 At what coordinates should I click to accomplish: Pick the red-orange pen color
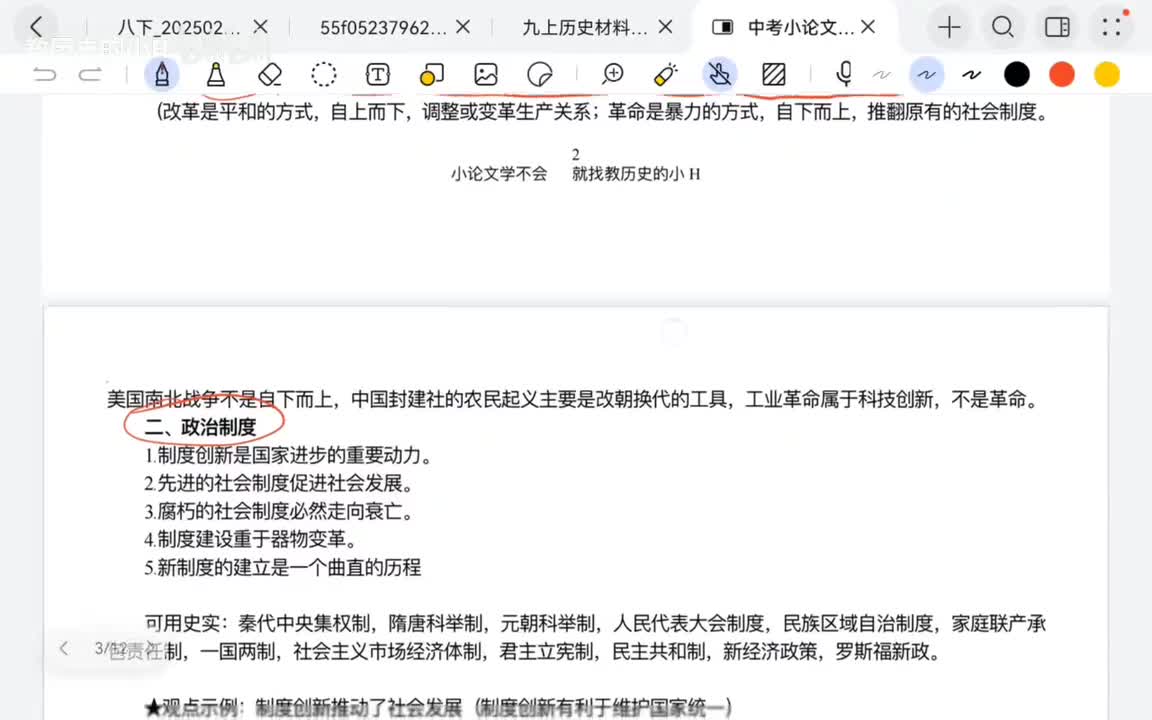(x=1062, y=74)
